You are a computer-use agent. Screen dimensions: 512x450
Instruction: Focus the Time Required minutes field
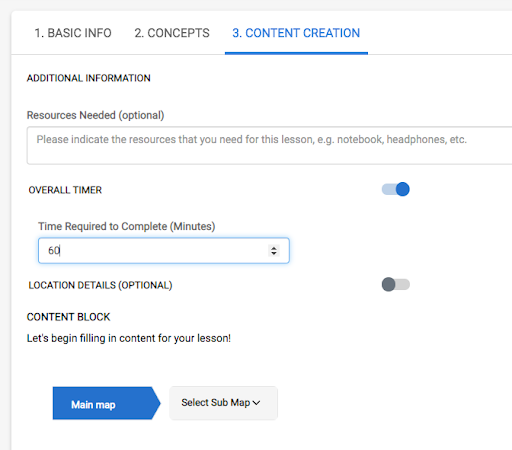click(x=164, y=250)
